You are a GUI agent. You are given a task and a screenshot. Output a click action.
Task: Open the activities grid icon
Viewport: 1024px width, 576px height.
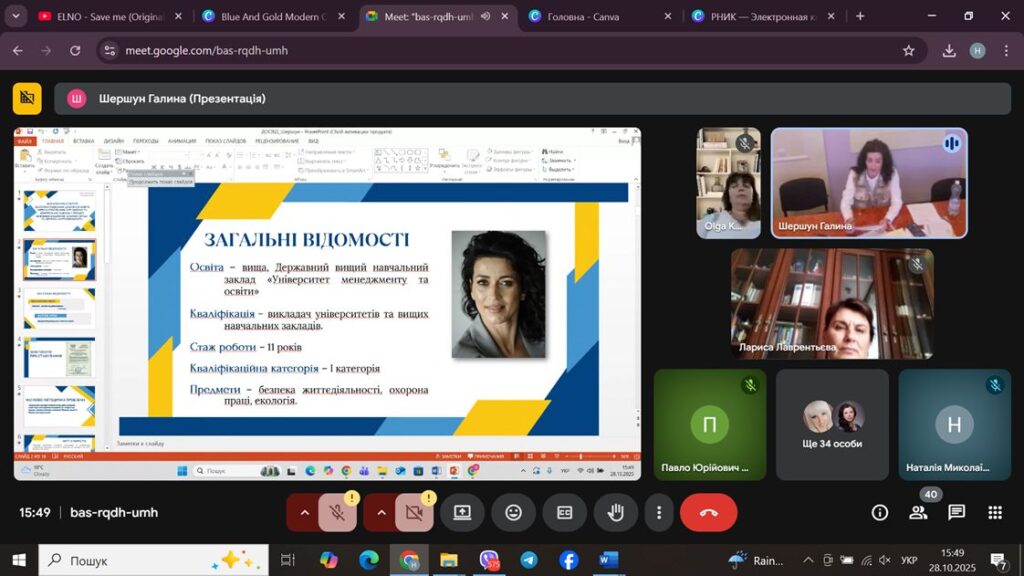tap(995, 513)
